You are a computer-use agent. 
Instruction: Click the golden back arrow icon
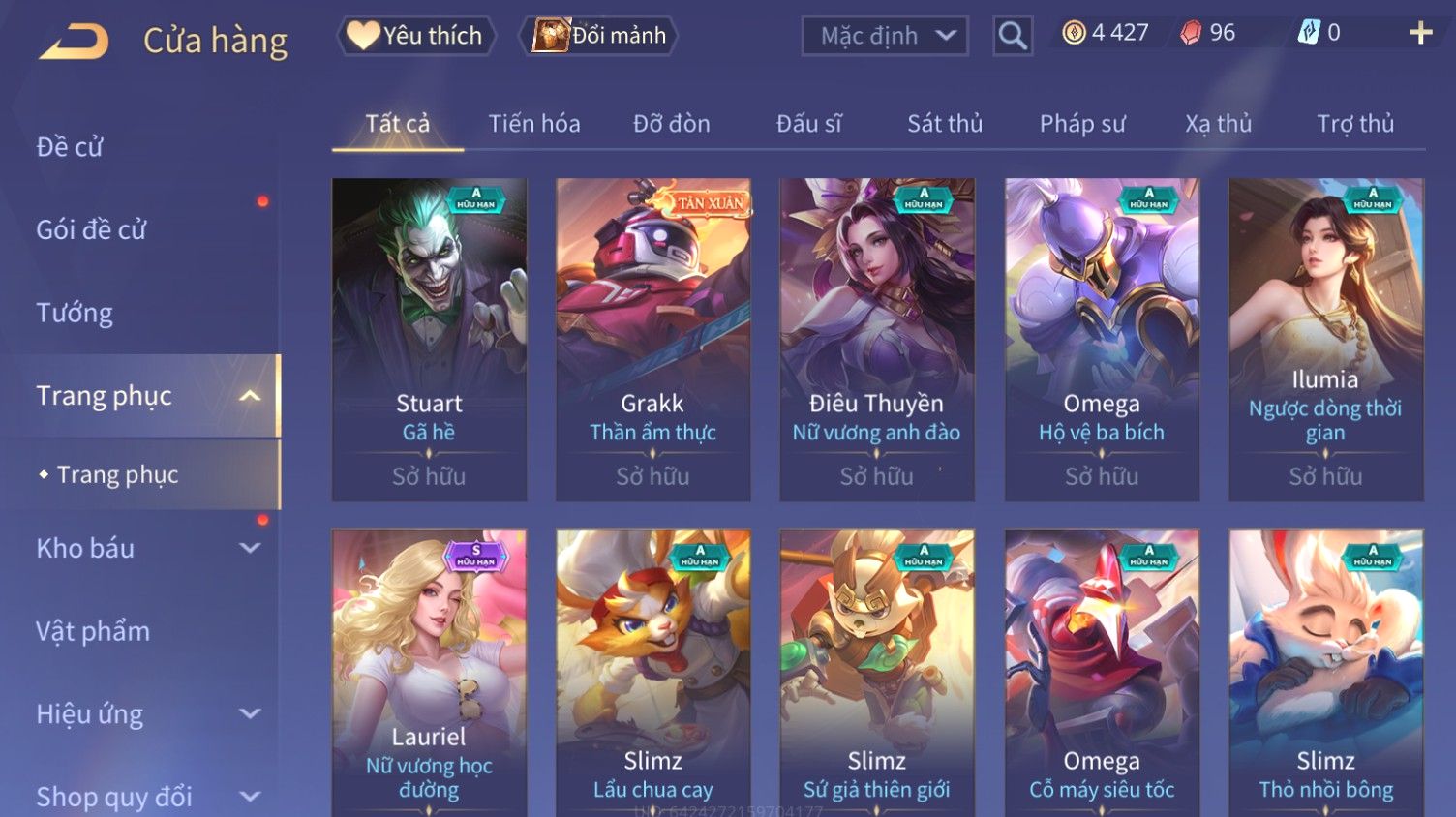point(74,41)
